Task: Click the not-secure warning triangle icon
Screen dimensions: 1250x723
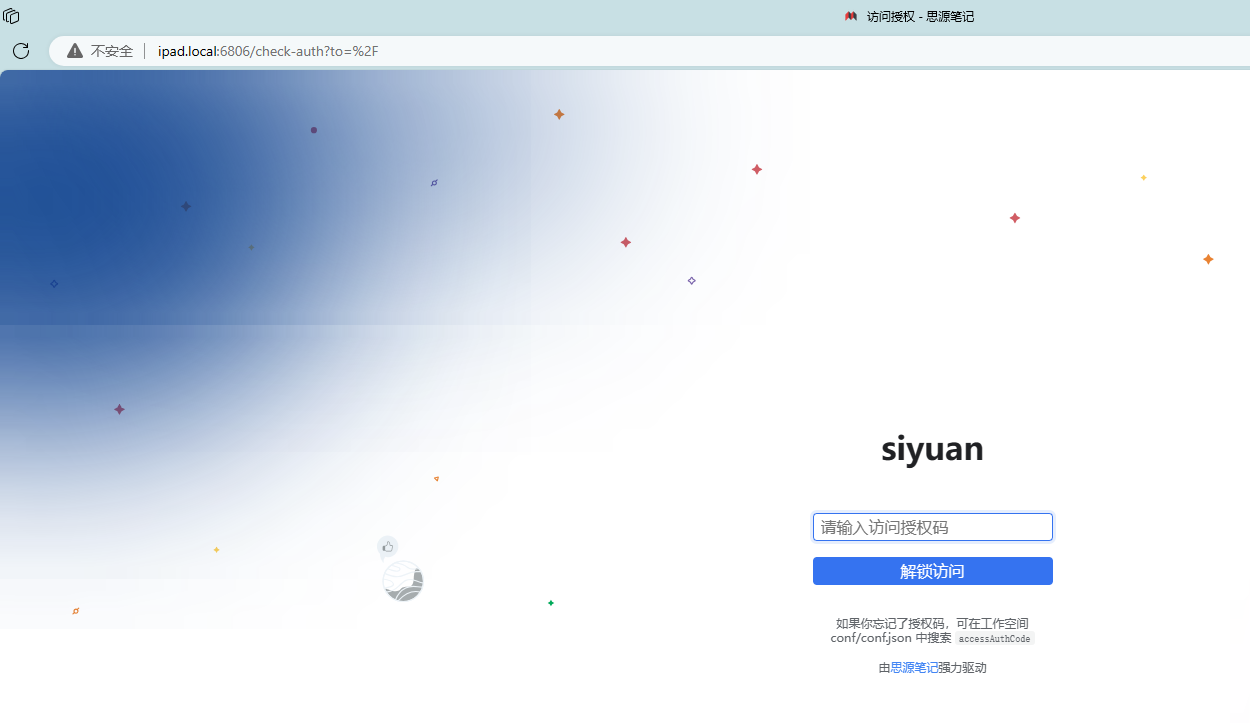Action: click(75, 51)
